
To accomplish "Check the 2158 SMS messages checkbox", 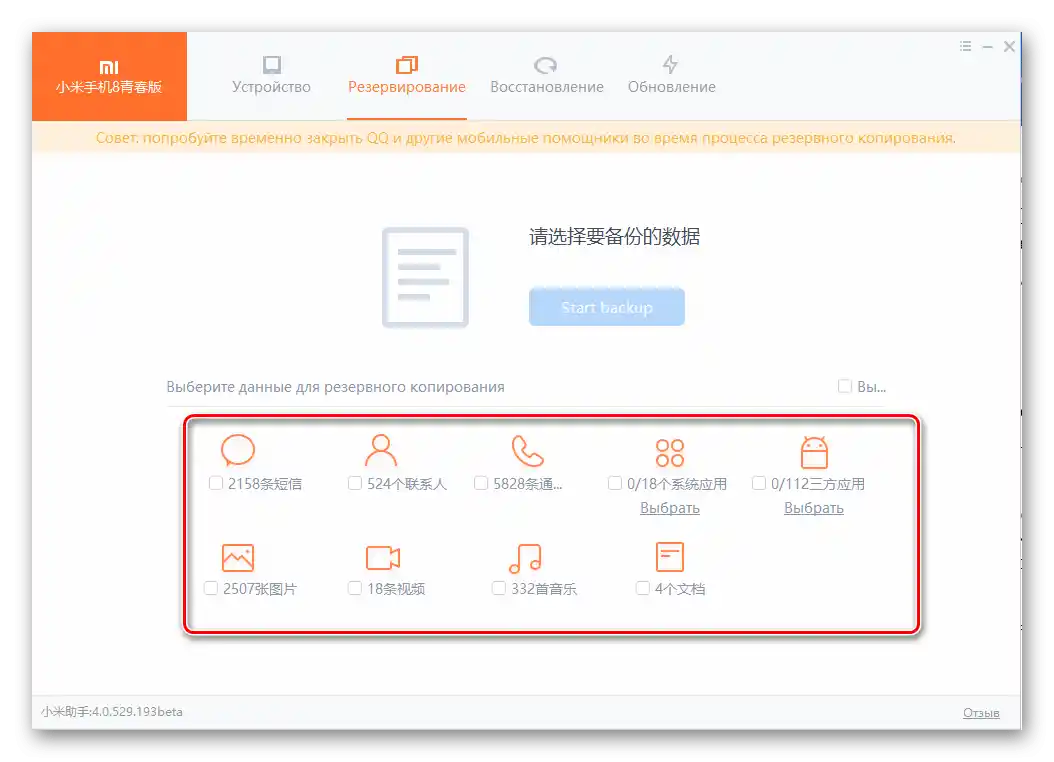I will [216, 483].
